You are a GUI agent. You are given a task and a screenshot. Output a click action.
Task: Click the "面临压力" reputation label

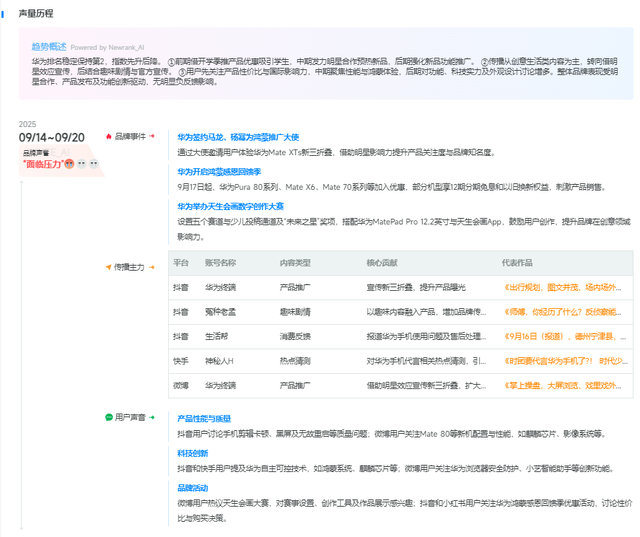click(44, 164)
